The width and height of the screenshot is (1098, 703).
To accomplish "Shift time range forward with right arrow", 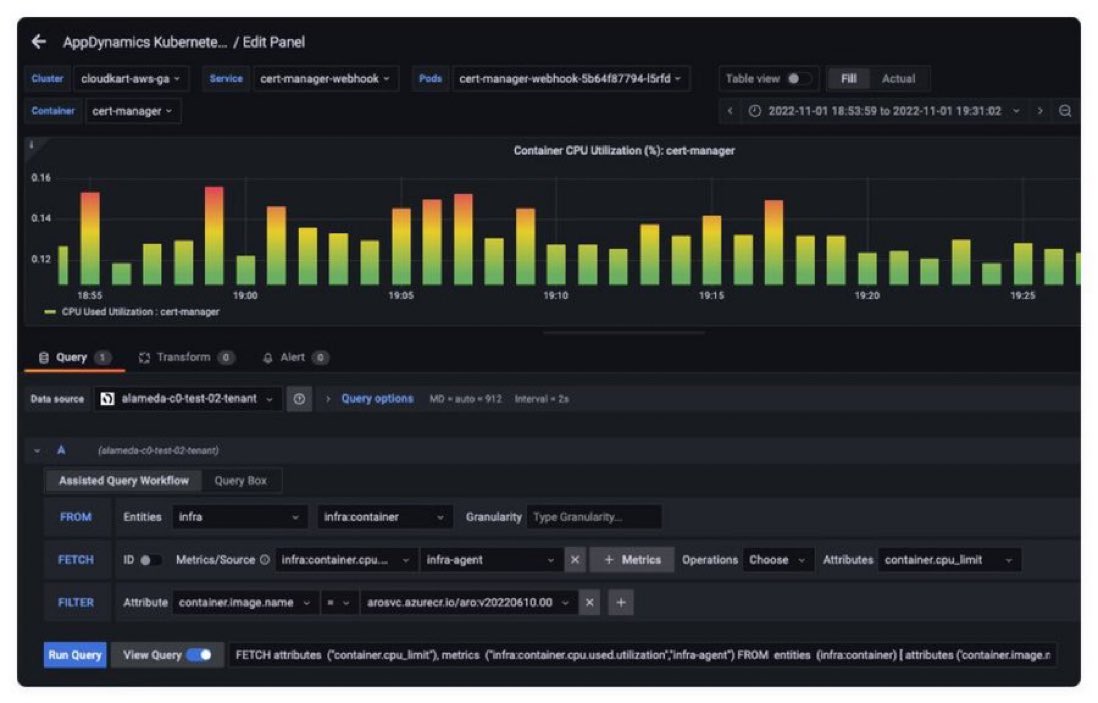I will pos(1040,111).
